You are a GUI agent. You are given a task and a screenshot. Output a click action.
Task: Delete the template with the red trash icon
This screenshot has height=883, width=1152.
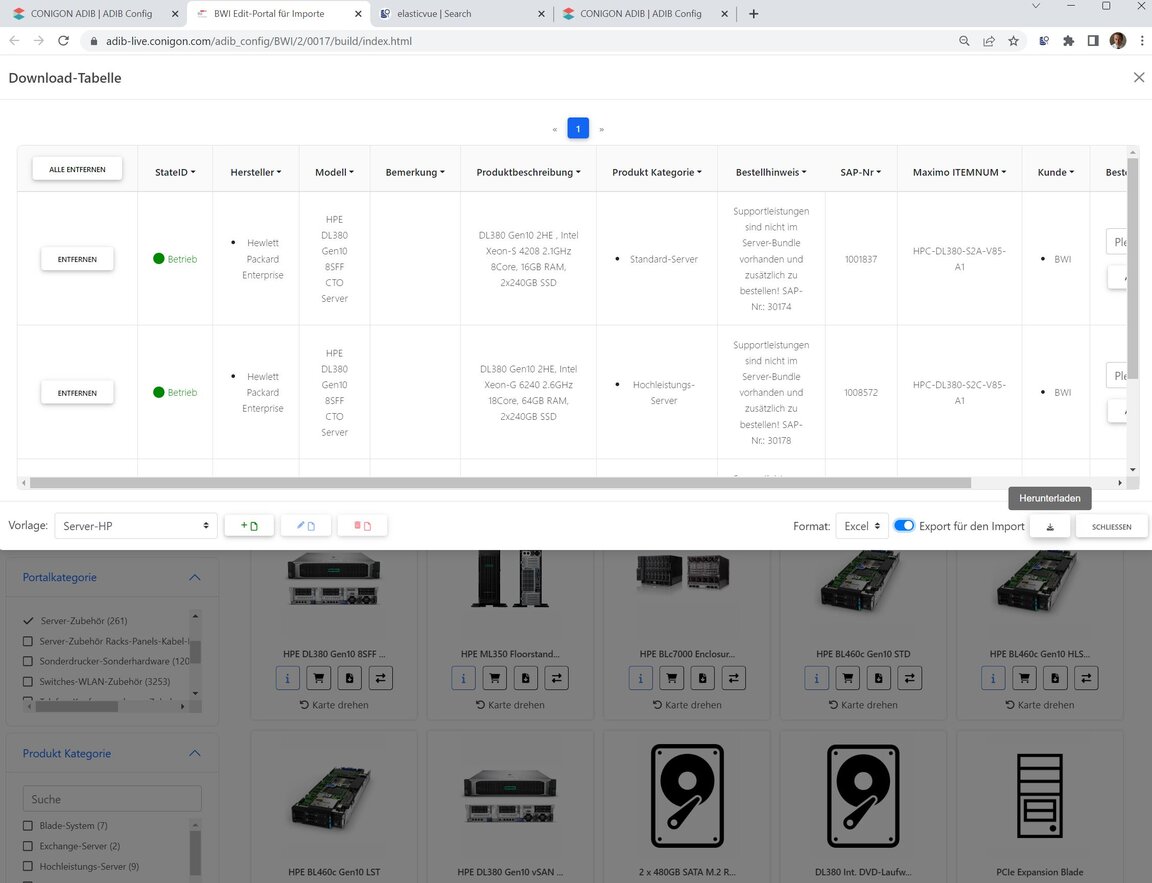362,526
